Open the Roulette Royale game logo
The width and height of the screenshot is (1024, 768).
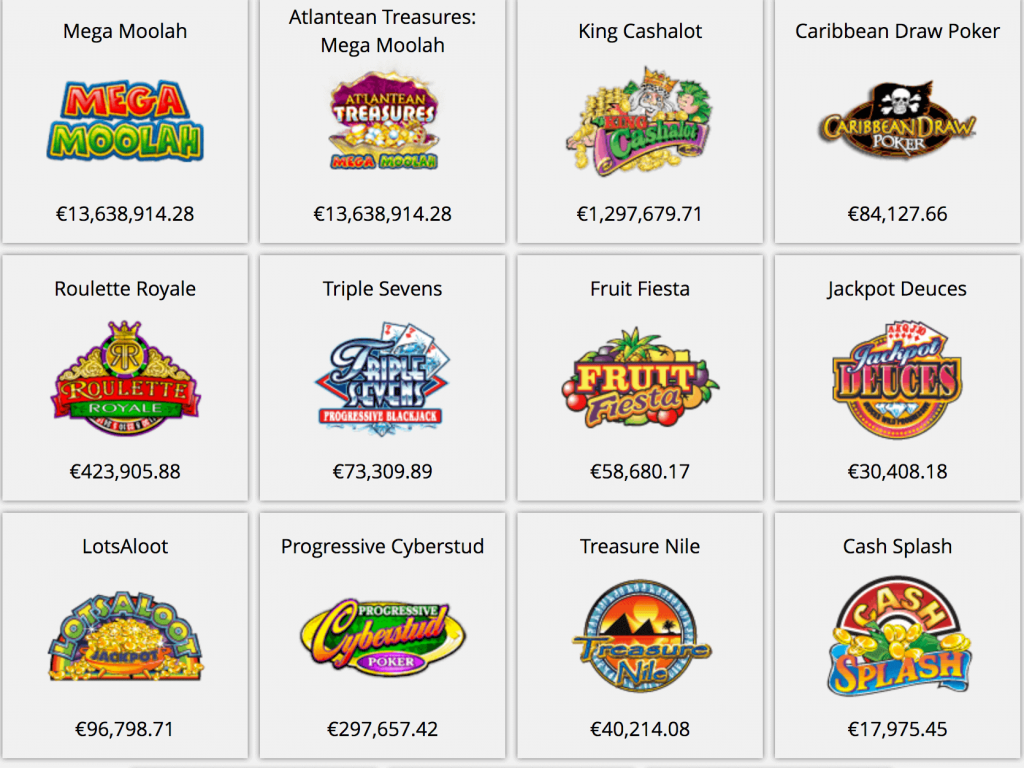125,378
